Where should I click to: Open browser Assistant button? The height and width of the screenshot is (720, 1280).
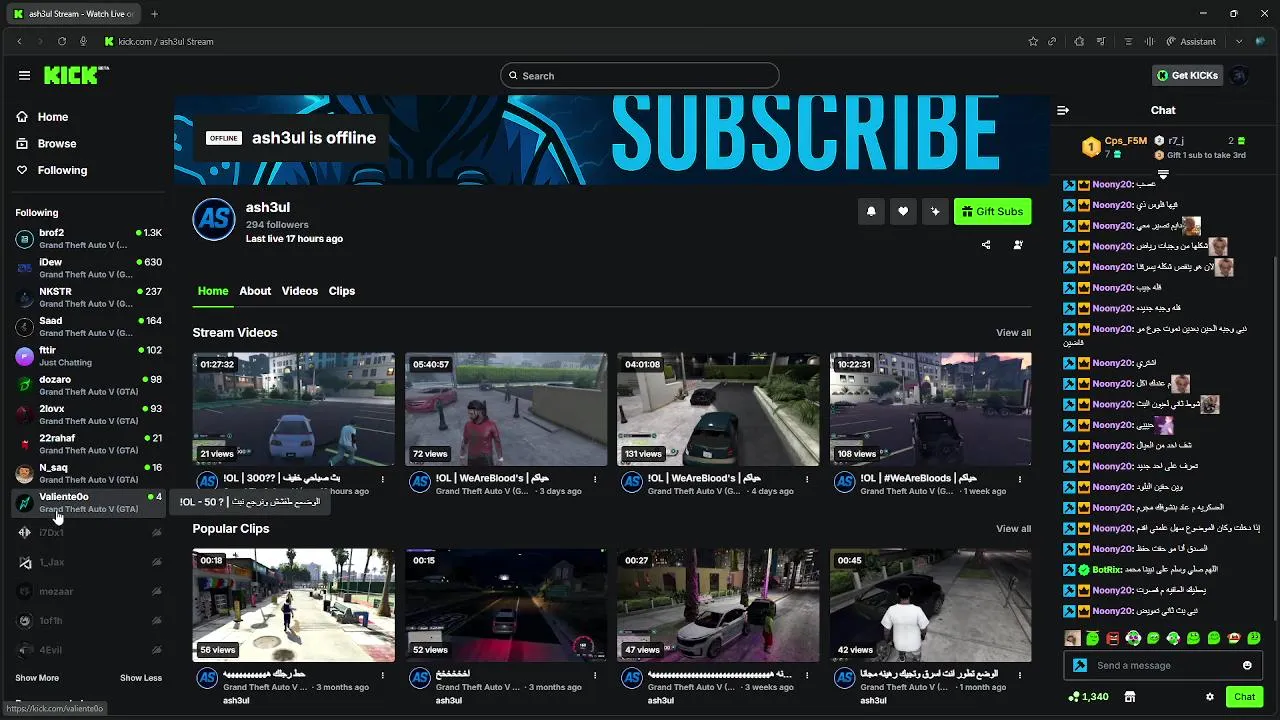click(1191, 41)
